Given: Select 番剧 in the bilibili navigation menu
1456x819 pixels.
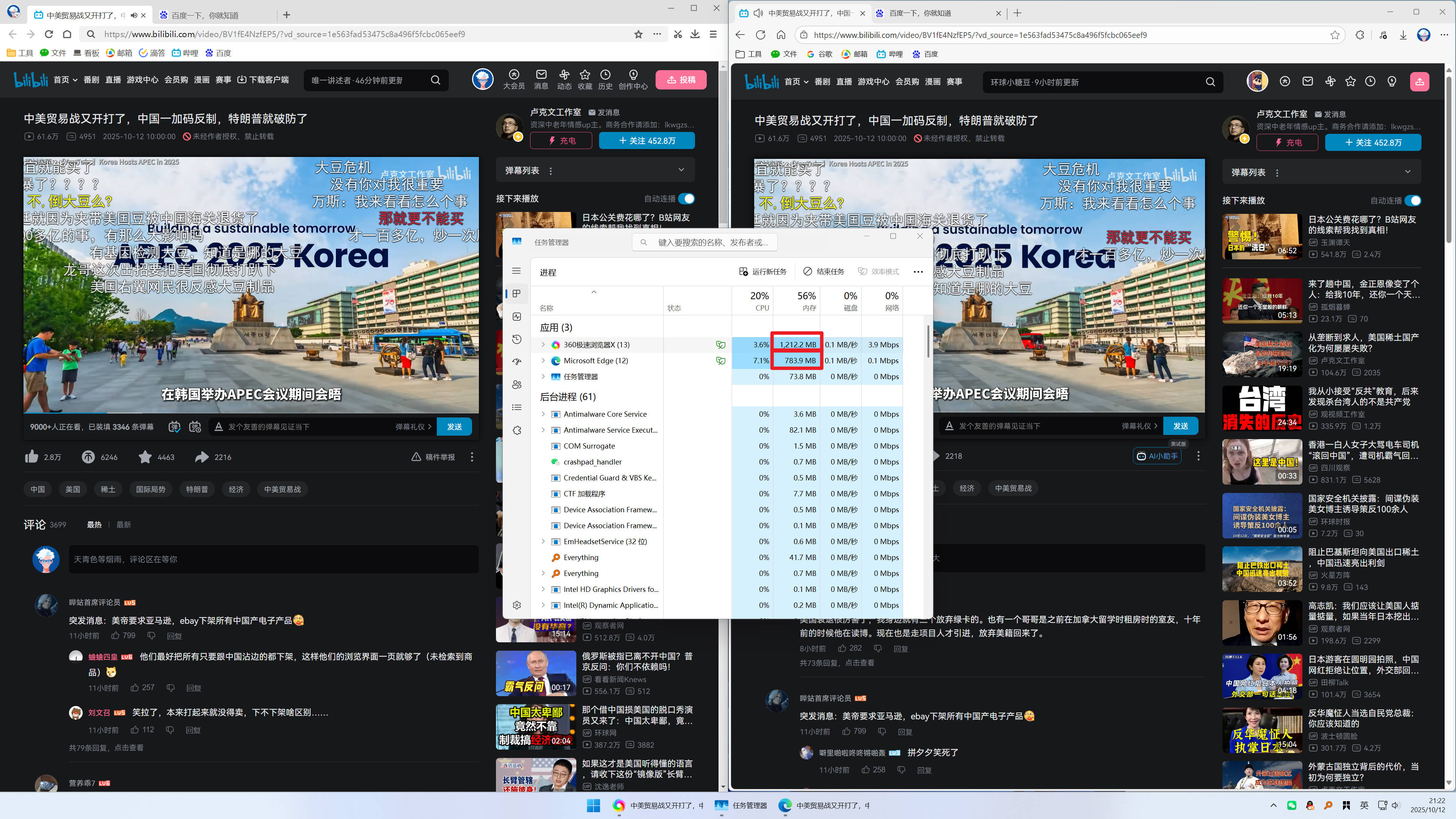Looking at the screenshot, I should click(x=91, y=80).
